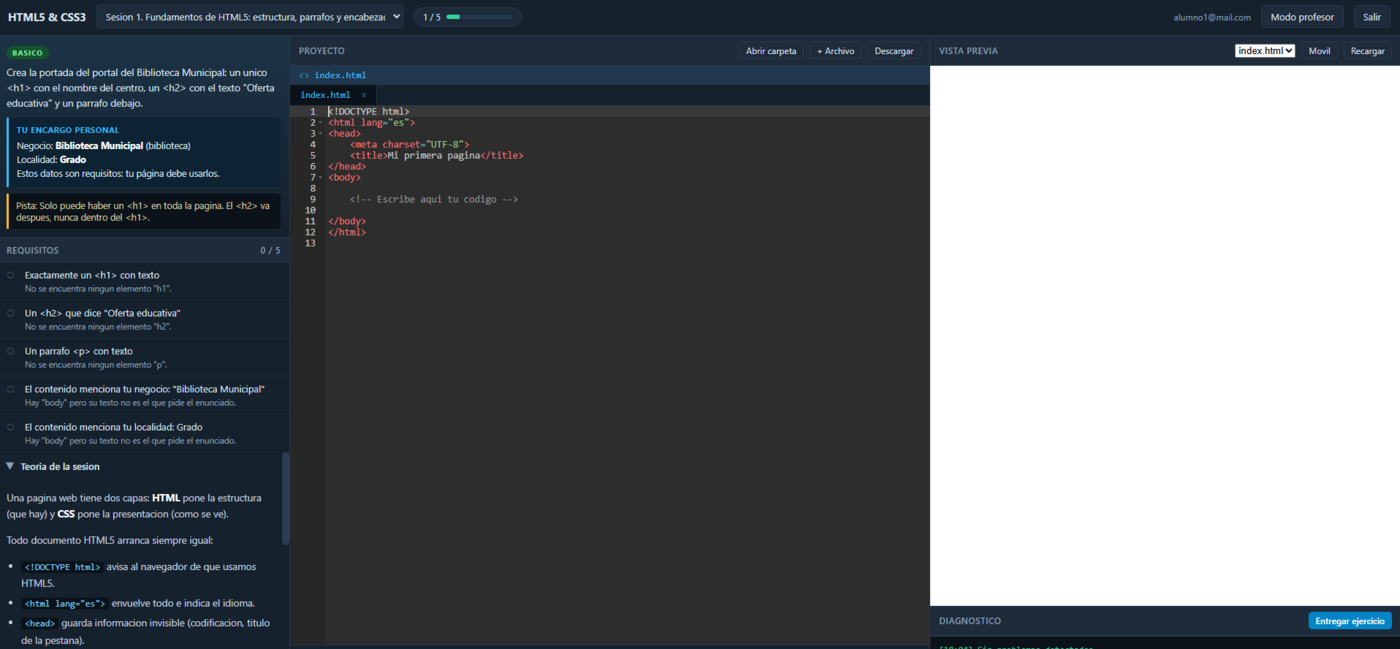Click alumno1@mail.com account text

[1212, 17]
